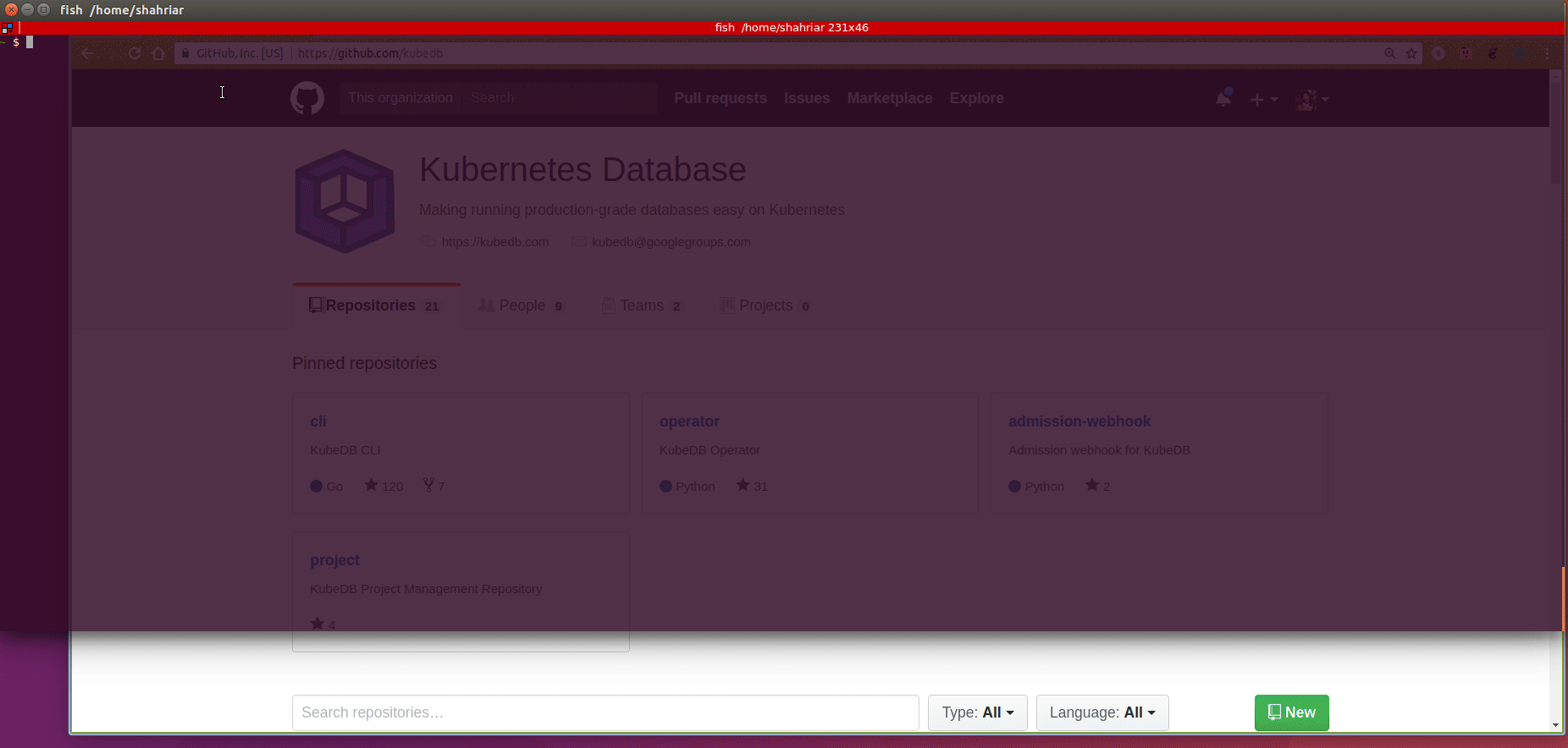Switch to the Teams tab
Image resolution: width=1568 pixels, height=748 pixels.
(642, 305)
